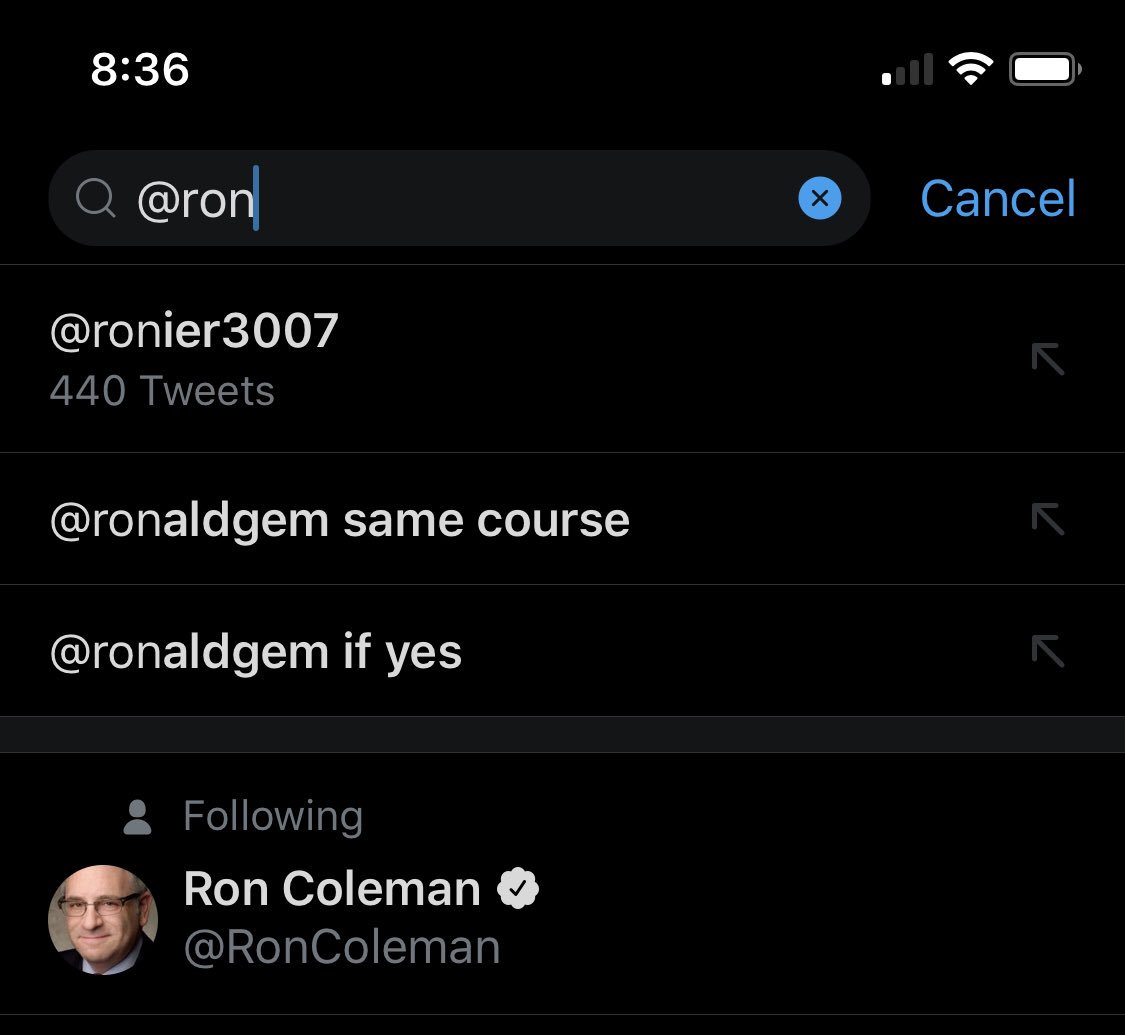Cancel the search
Viewport: 1125px width, 1035px height.
click(997, 198)
